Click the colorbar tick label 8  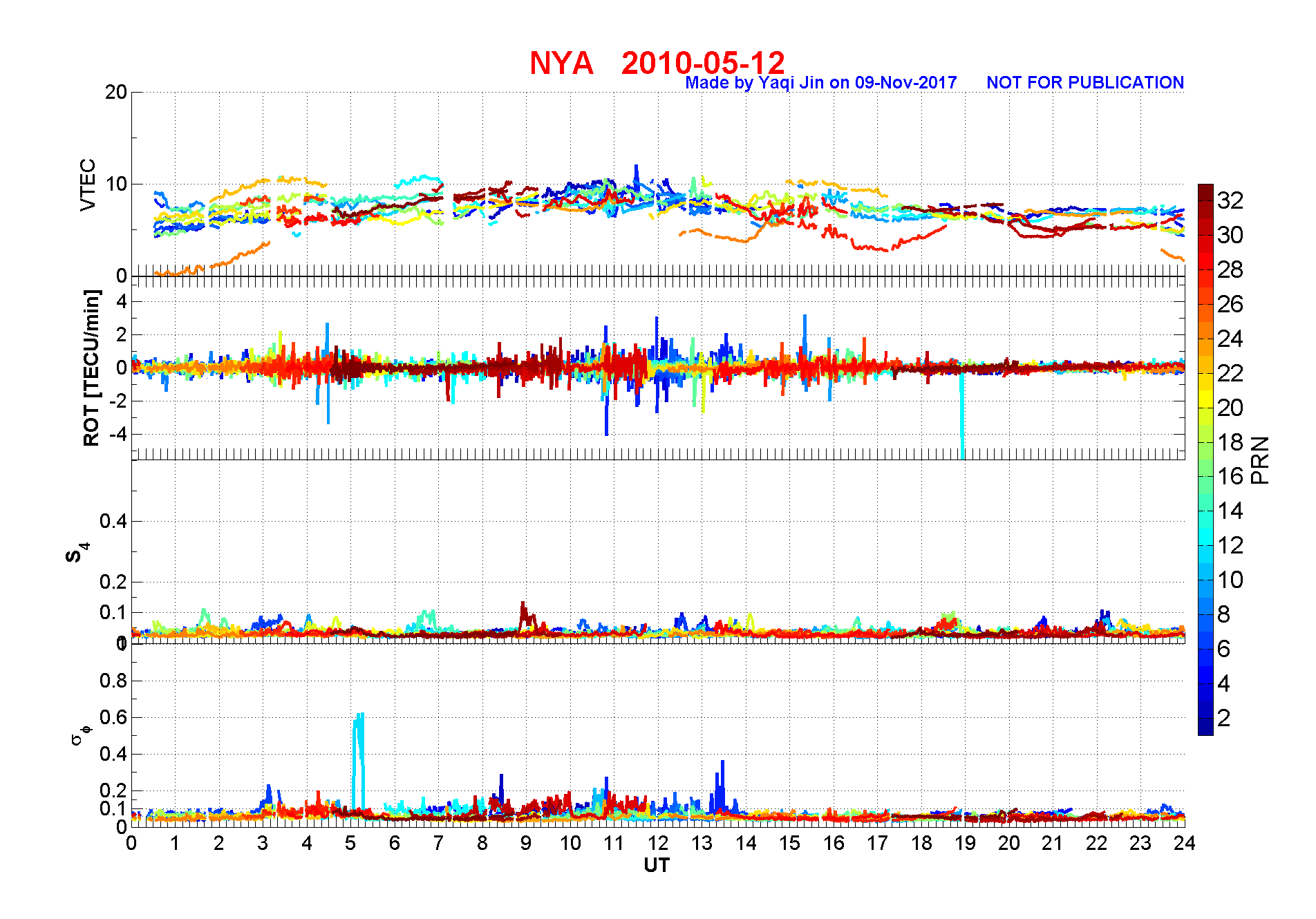coord(1224,614)
